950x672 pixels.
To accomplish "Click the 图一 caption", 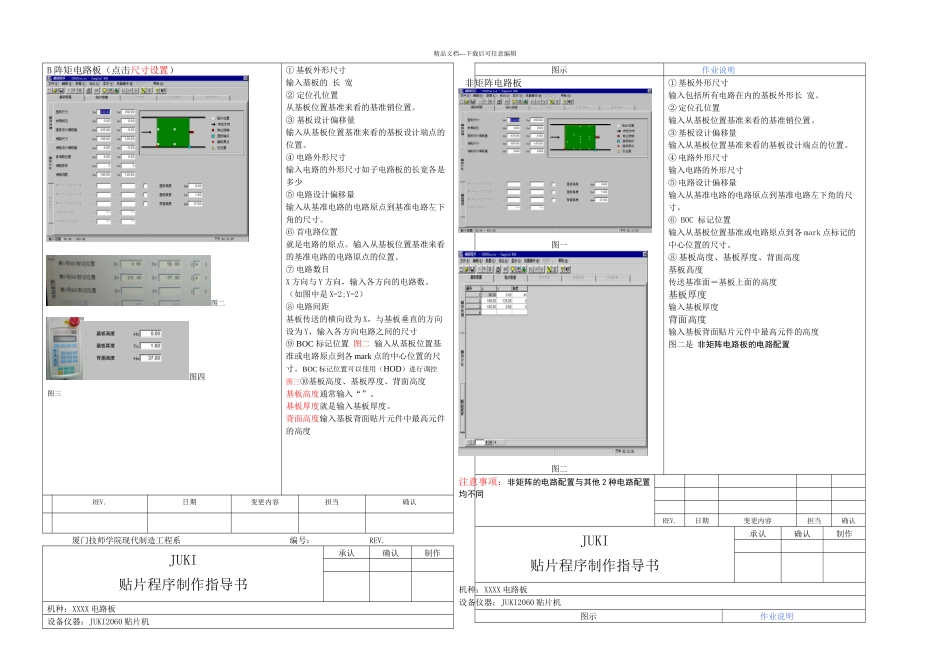I will click(x=559, y=244).
